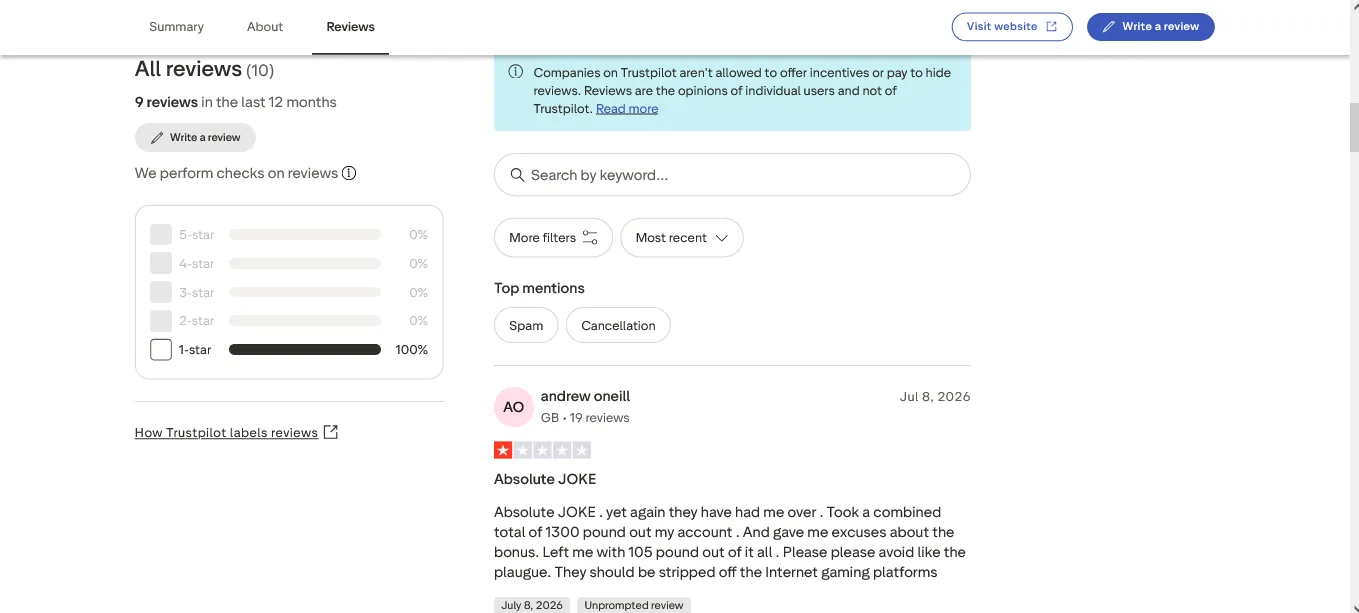
Task: Click the sliders icon in More filters
Action: click(x=590, y=238)
